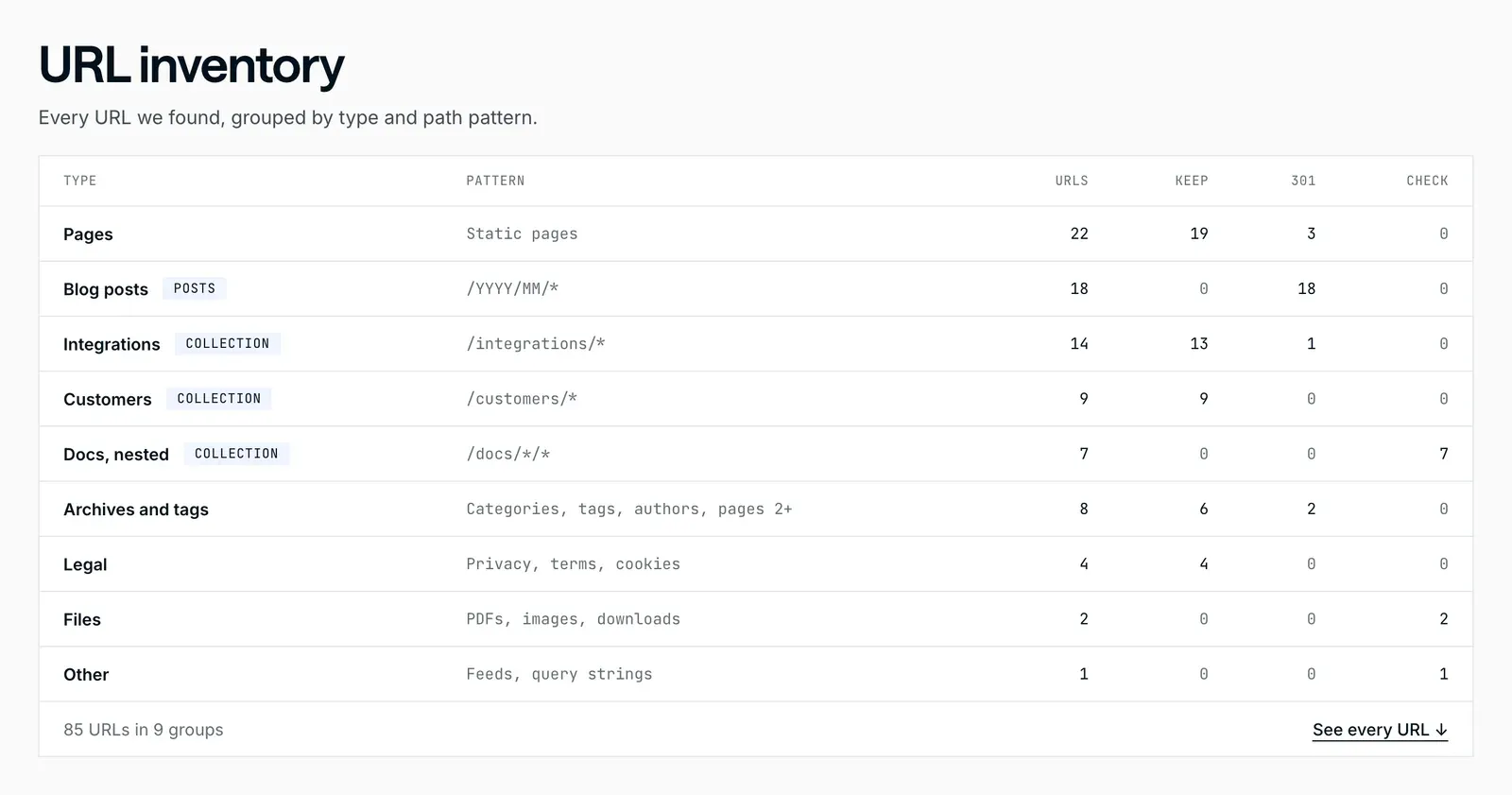Select the Integrations row label
Image resolution: width=1512 pixels, height=795 pixels.
tap(112, 344)
